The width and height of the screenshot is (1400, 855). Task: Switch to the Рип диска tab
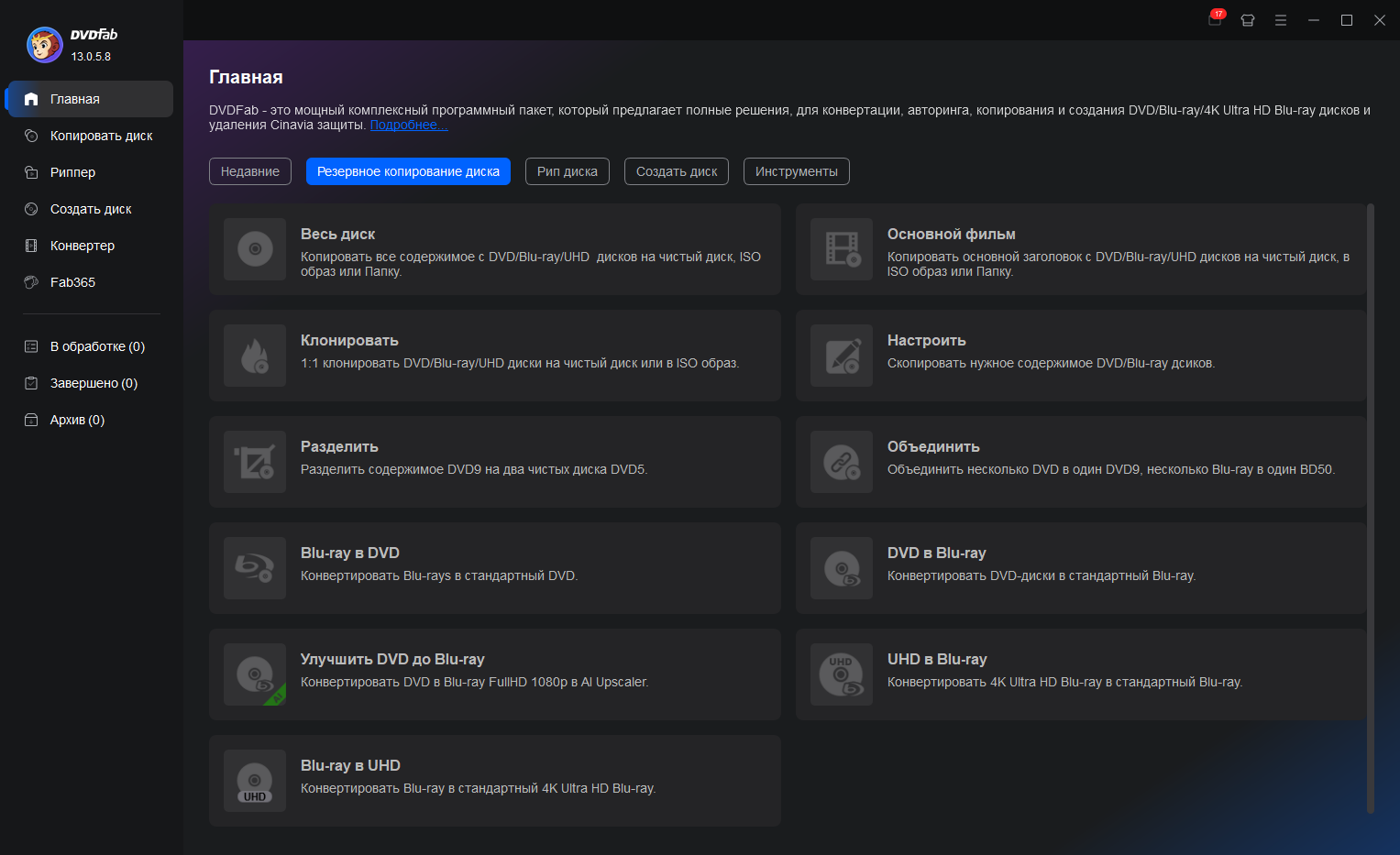567,171
